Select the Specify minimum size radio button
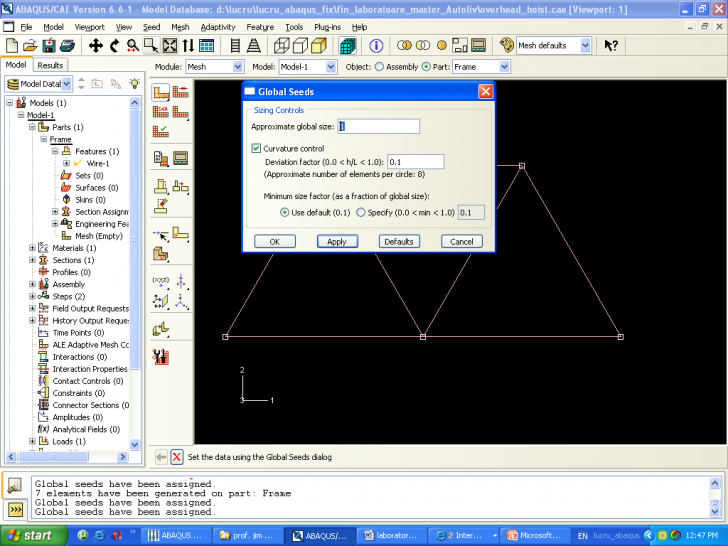 coord(360,212)
